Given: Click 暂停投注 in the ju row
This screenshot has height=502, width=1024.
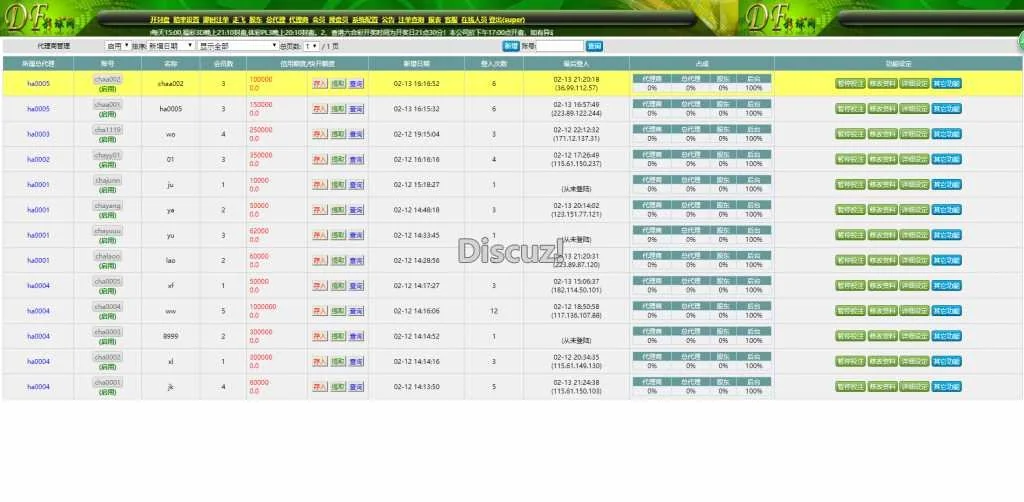Looking at the screenshot, I should tap(850, 185).
